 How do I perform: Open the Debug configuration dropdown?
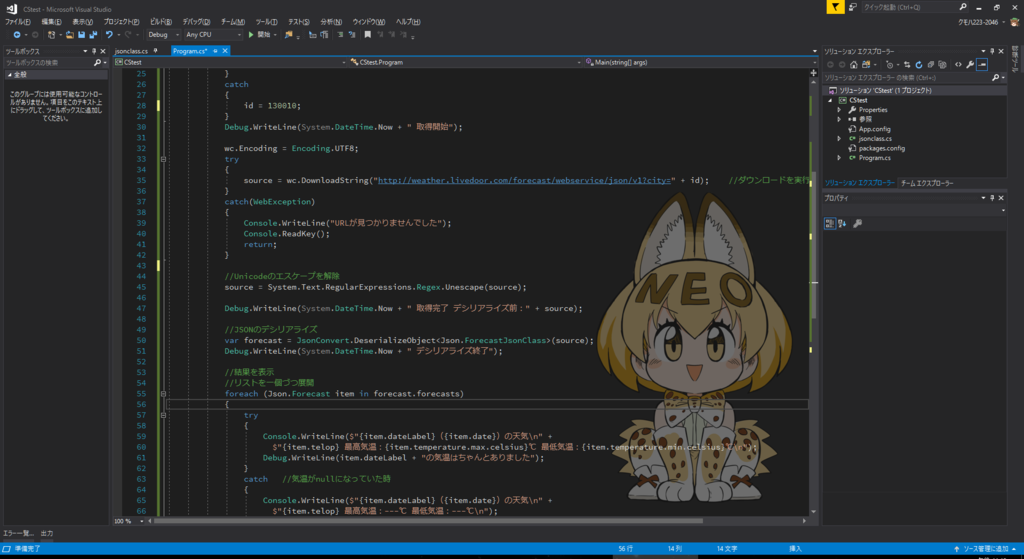tap(163, 35)
